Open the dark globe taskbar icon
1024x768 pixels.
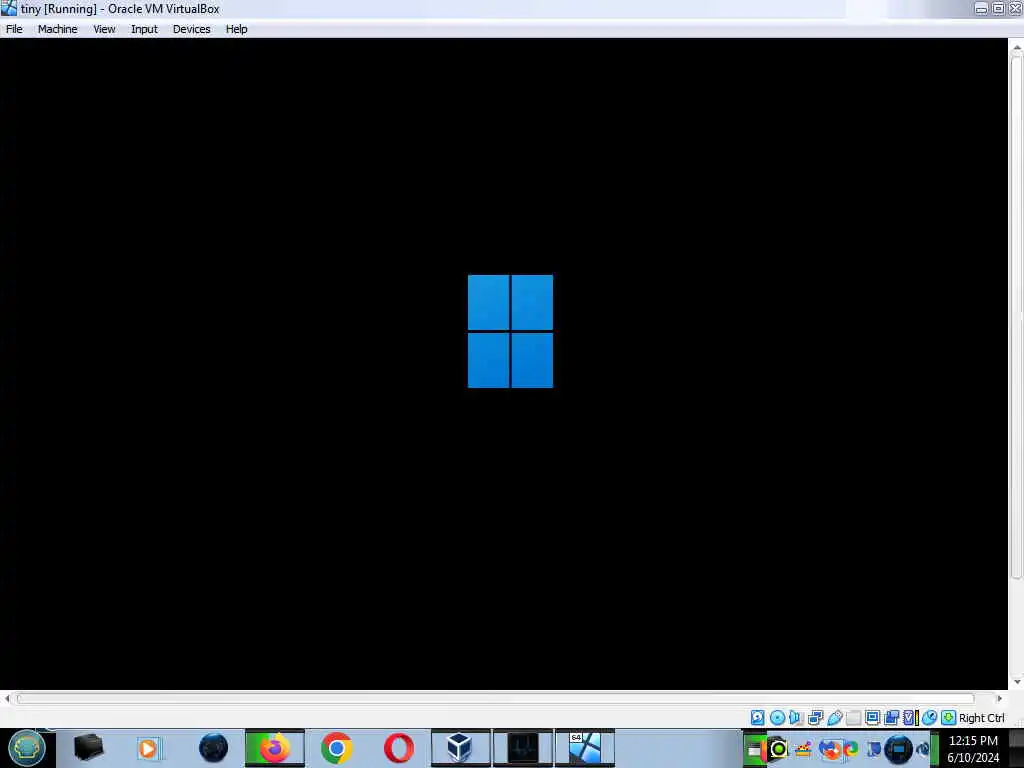pos(213,748)
